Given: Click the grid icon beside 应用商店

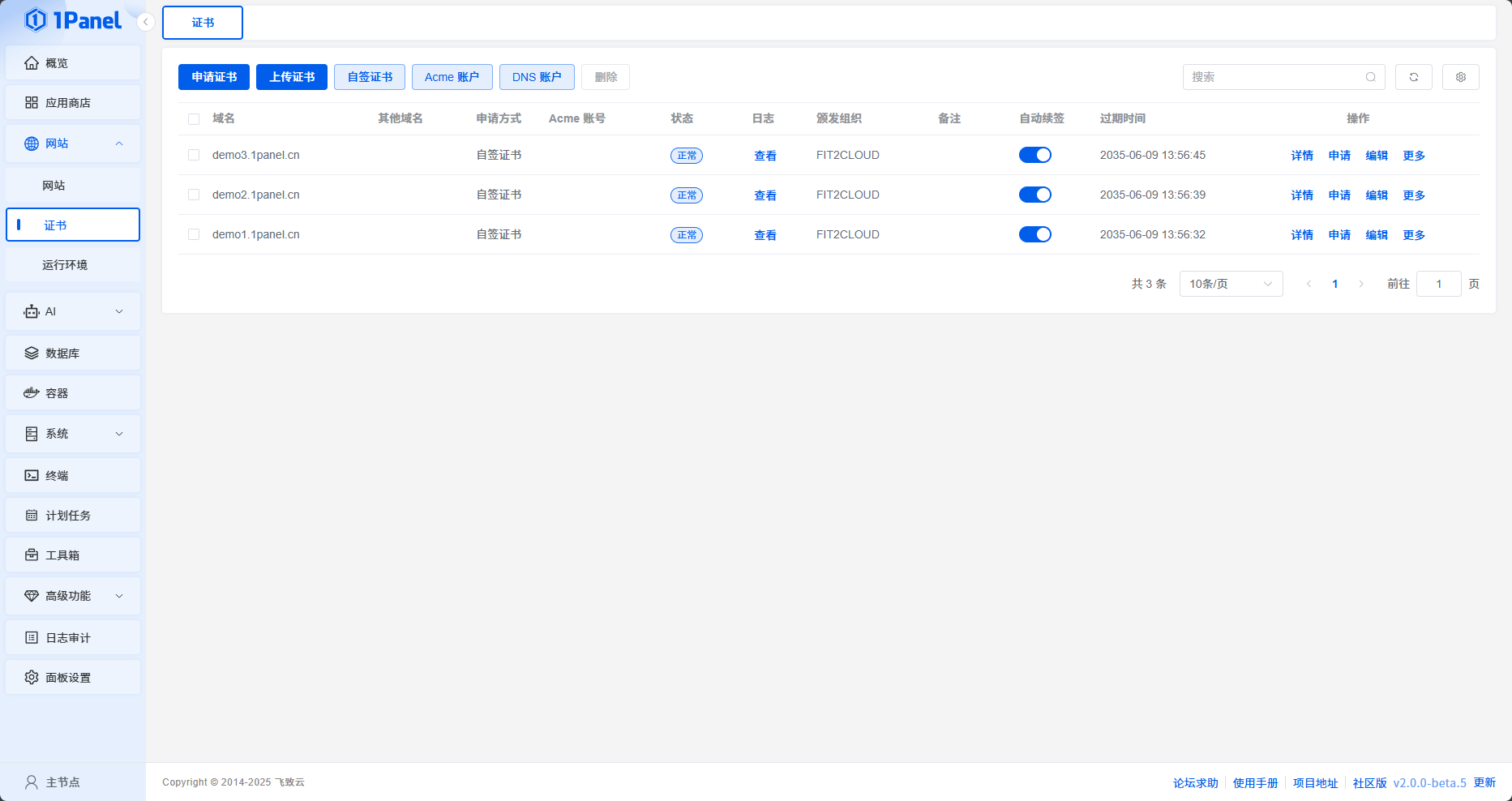Looking at the screenshot, I should tap(32, 103).
